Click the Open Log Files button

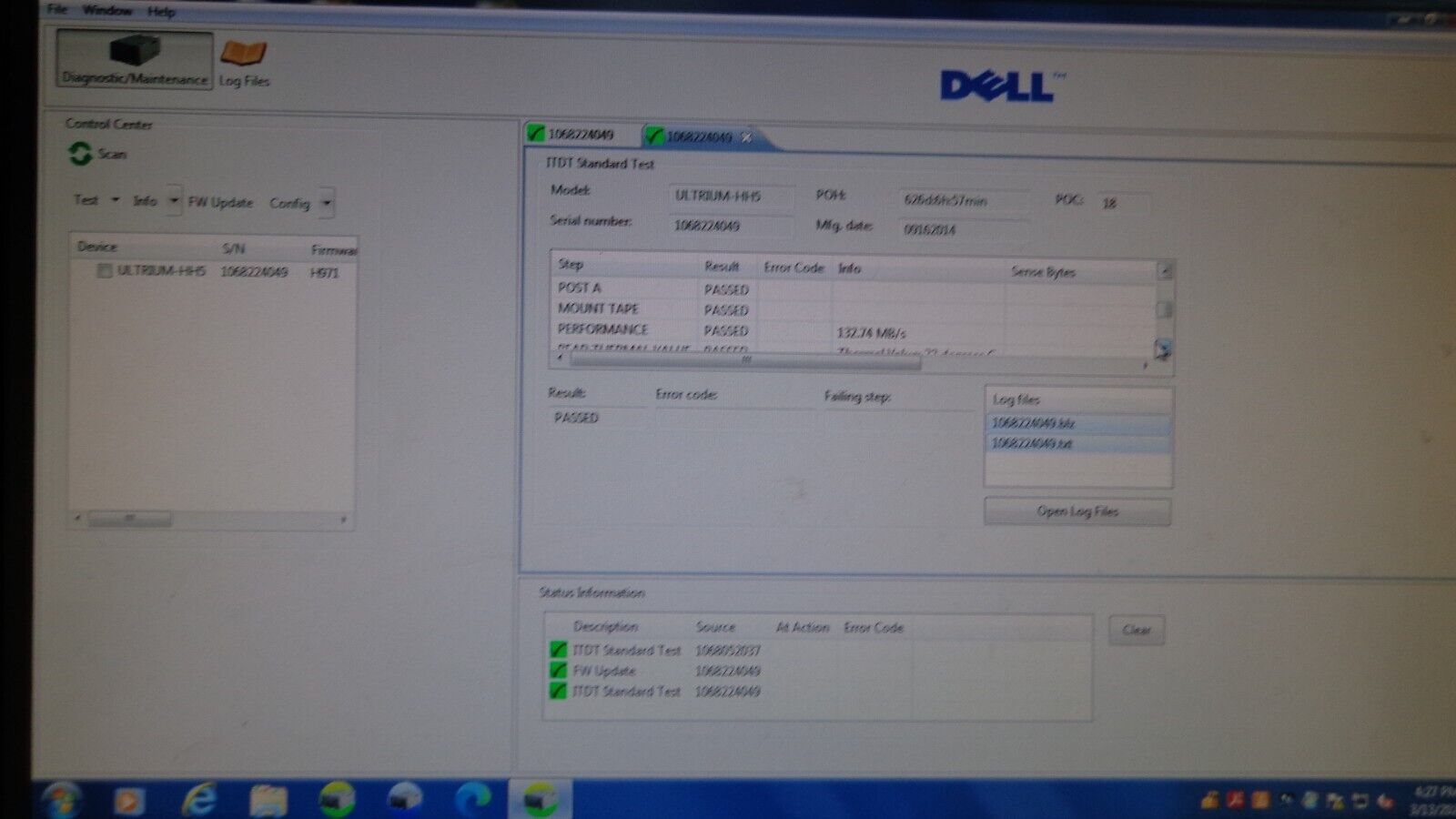point(1077,511)
